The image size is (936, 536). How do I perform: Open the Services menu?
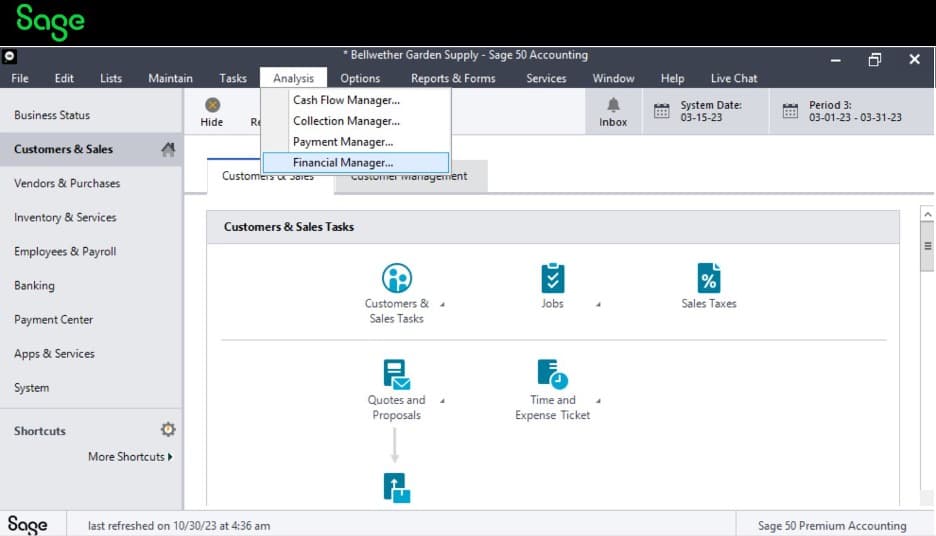[546, 78]
